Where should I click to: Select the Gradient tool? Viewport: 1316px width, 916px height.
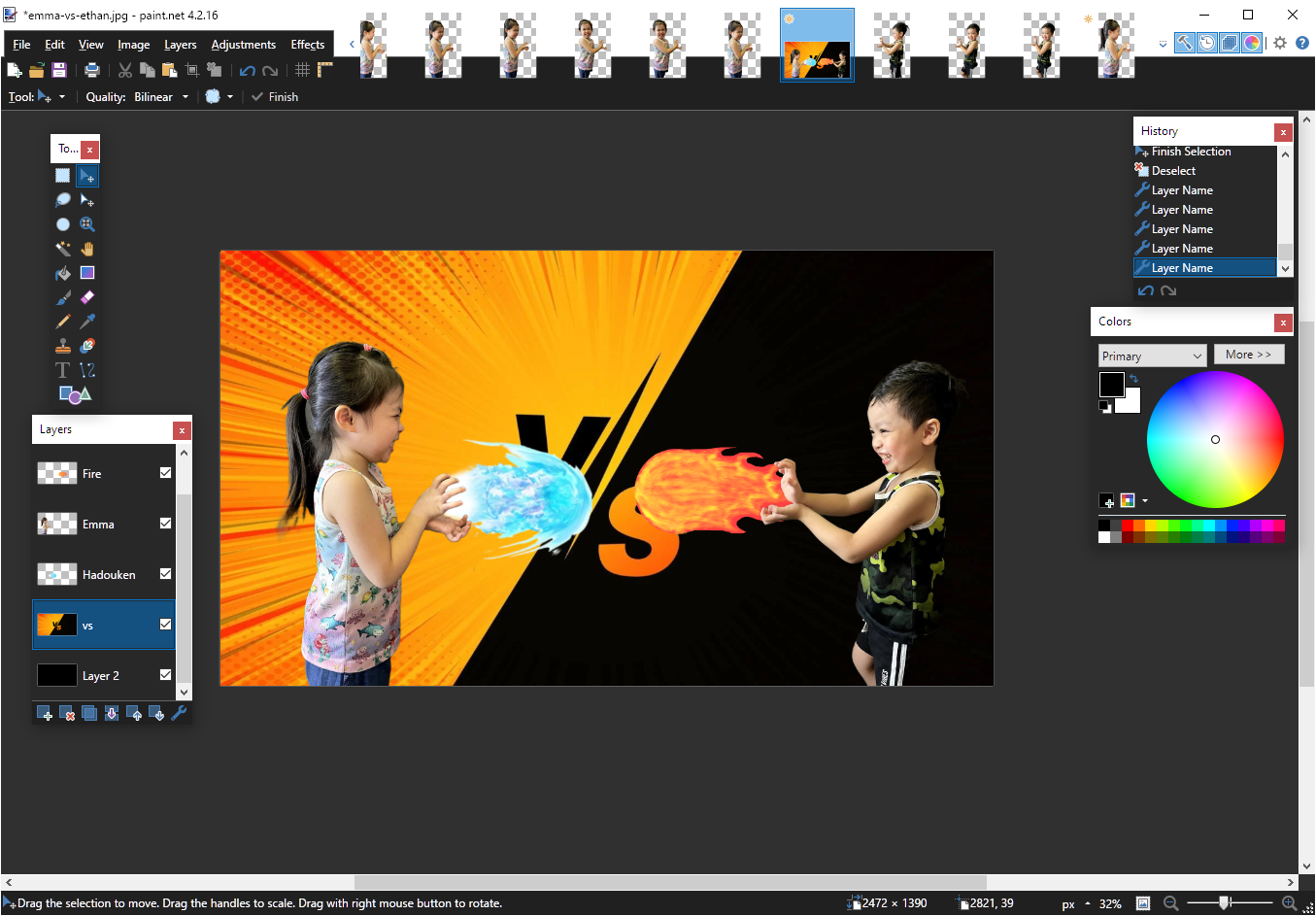[x=87, y=273]
